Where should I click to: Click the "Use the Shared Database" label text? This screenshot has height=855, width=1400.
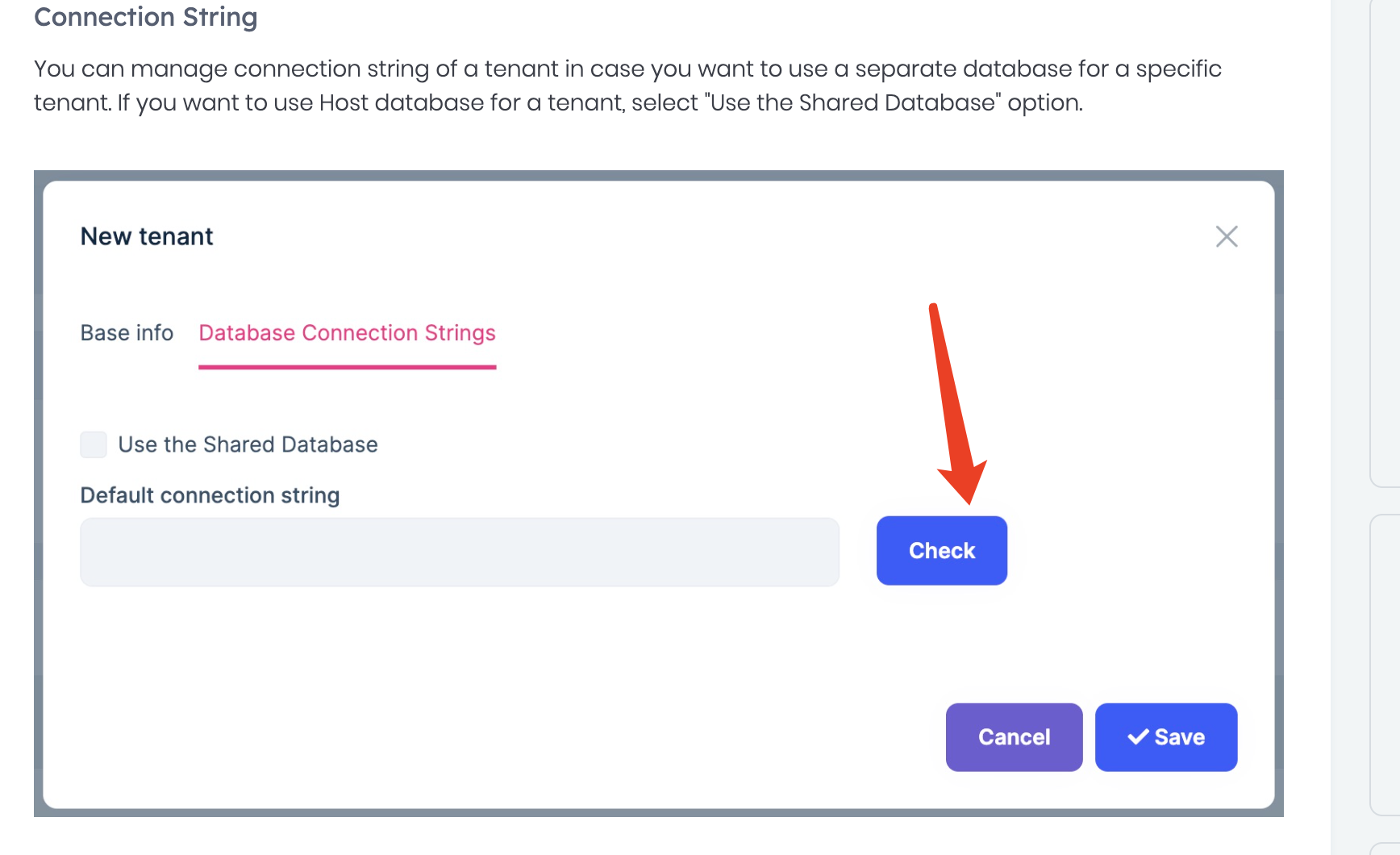coord(248,444)
